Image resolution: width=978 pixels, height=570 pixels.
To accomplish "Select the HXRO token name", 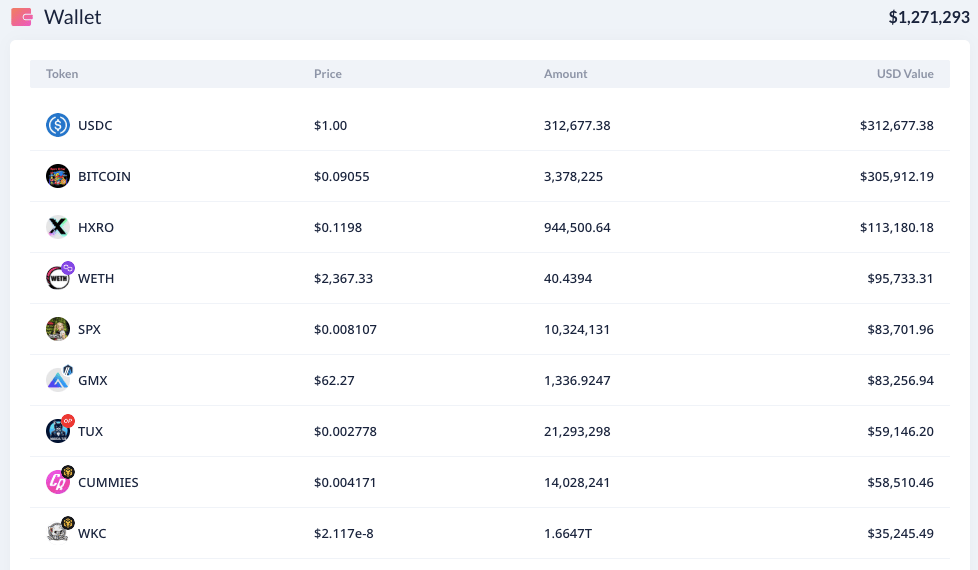I will 95,228.
